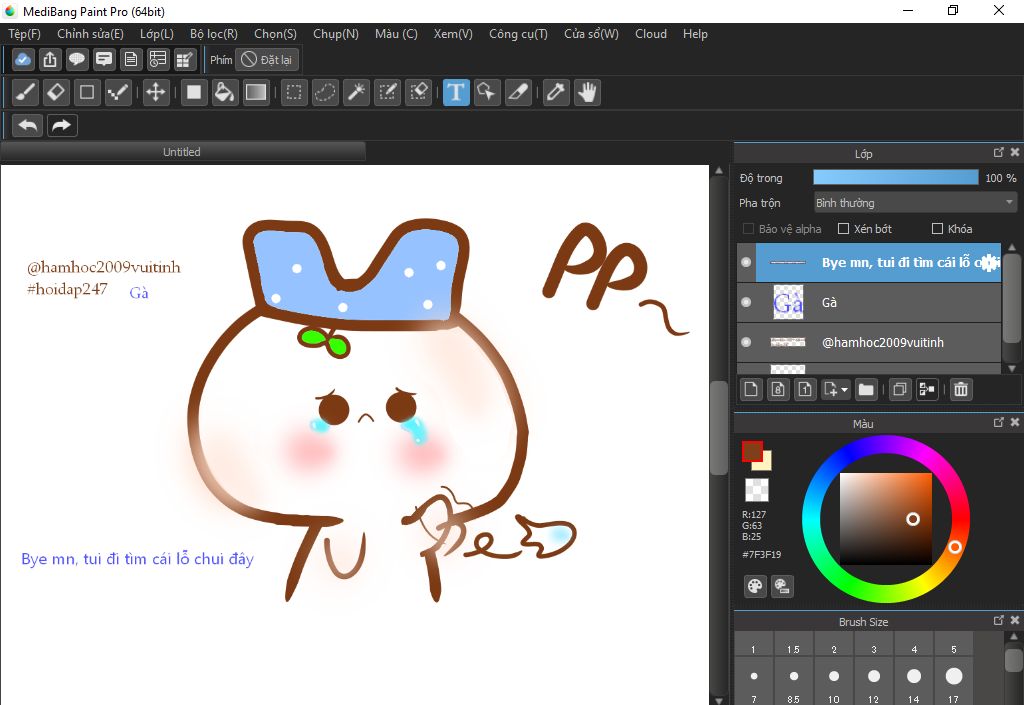Enable the Xén bớt clipping checkbox
This screenshot has height=705, width=1024.
coord(843,229)
